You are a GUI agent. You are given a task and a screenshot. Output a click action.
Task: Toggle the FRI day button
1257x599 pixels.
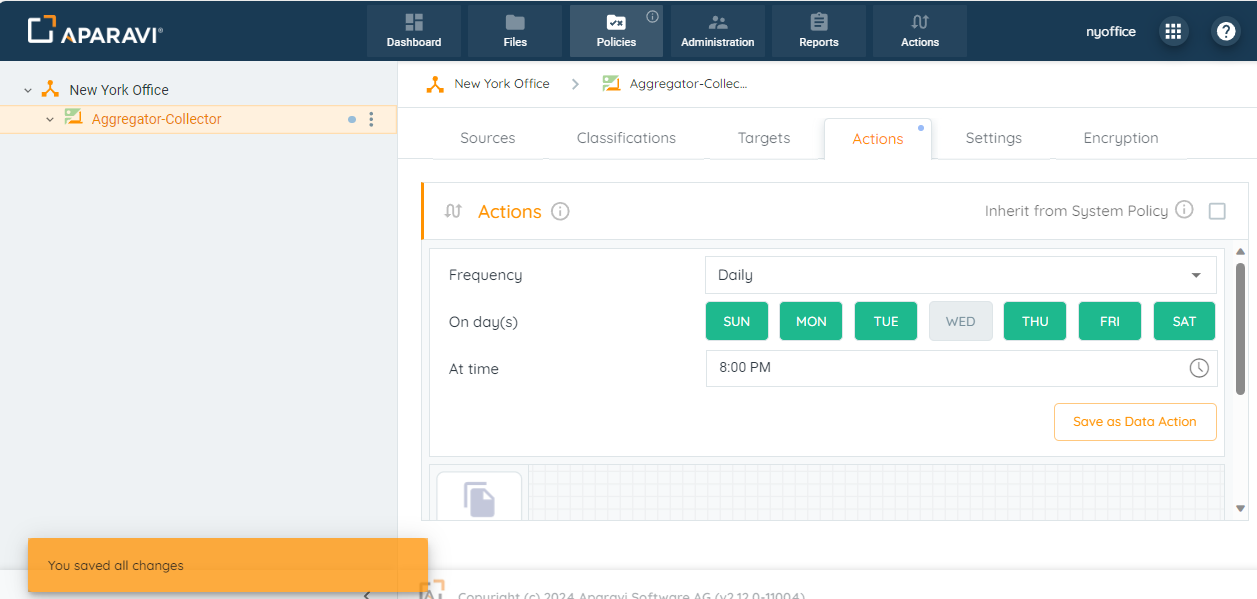(x=1109, y=321)
